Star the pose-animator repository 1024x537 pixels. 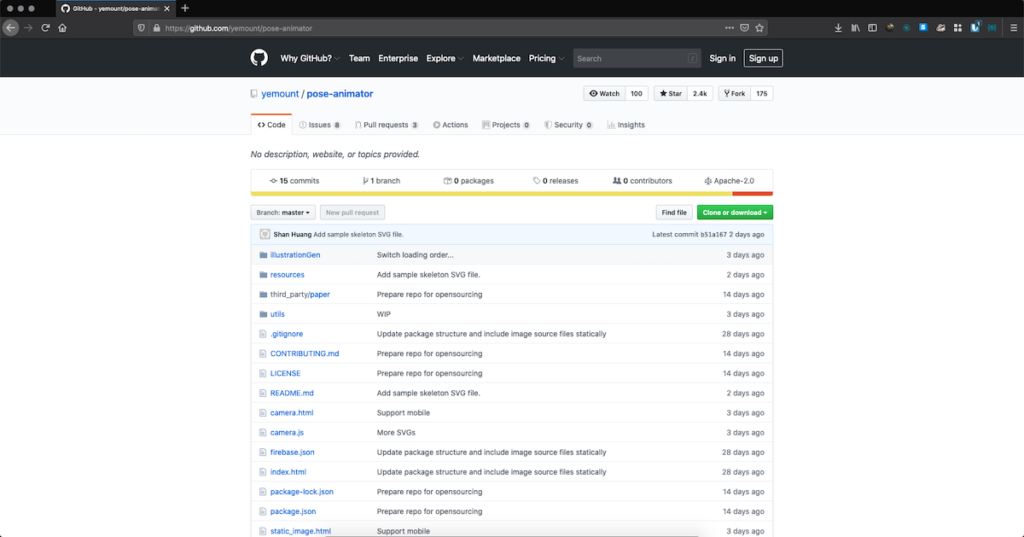pyautogui.click(x=670, y=93)
